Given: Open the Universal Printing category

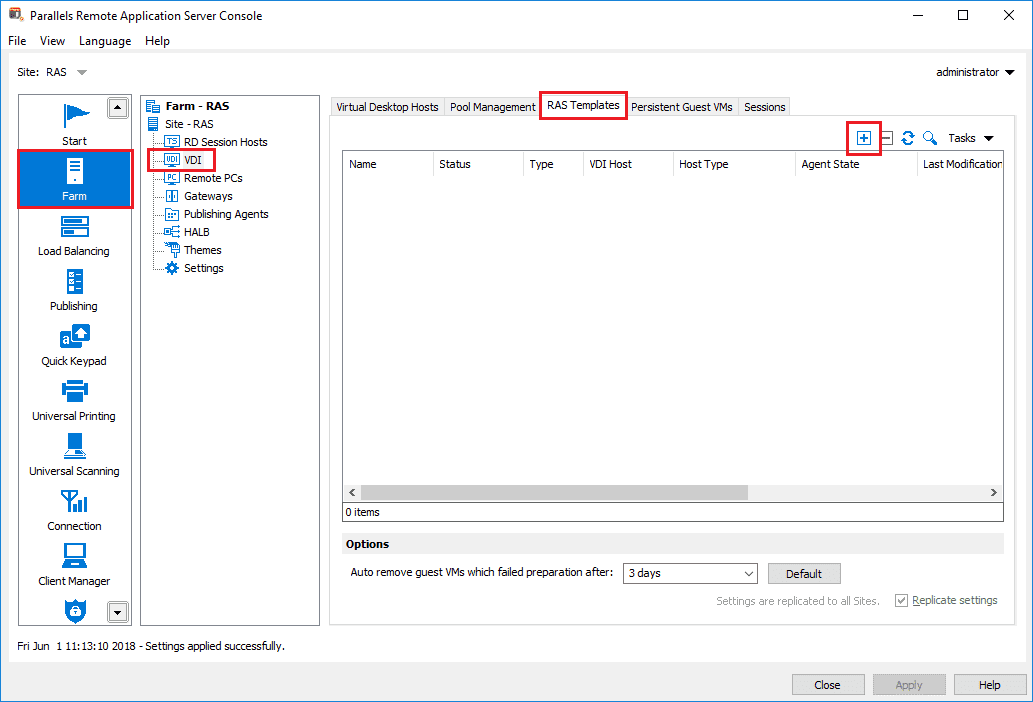Looking at the screenshot, I should (74, 401).
